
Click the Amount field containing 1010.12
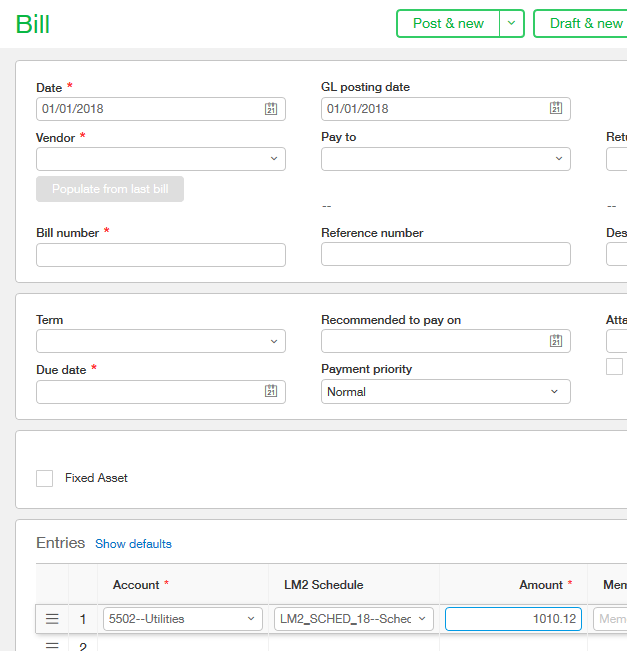pos(513,620)
